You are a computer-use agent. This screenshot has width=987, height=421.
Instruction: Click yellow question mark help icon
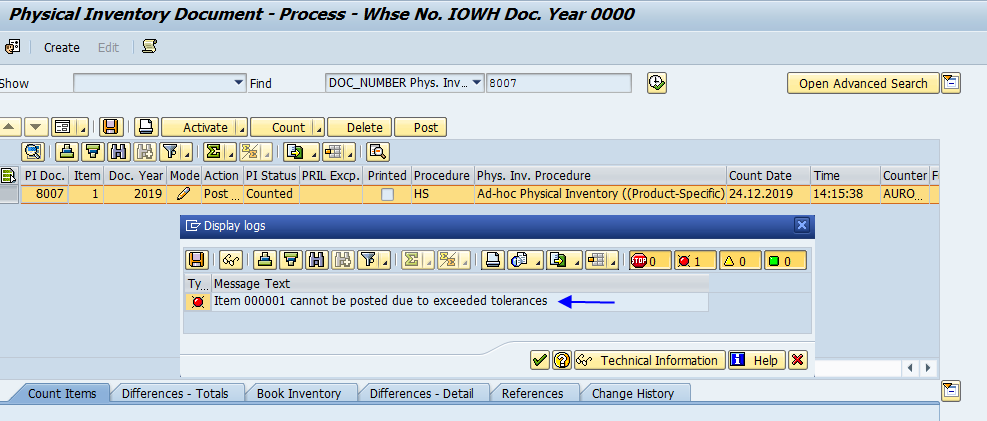pos(561,360)
